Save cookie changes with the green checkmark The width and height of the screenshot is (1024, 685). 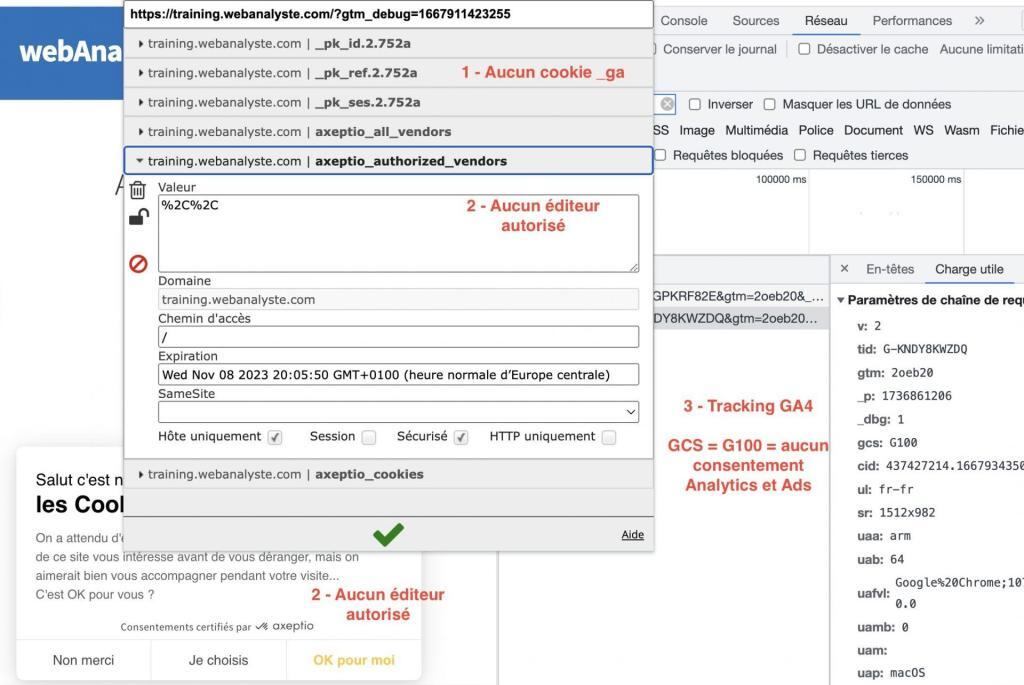tap(388, 534)
